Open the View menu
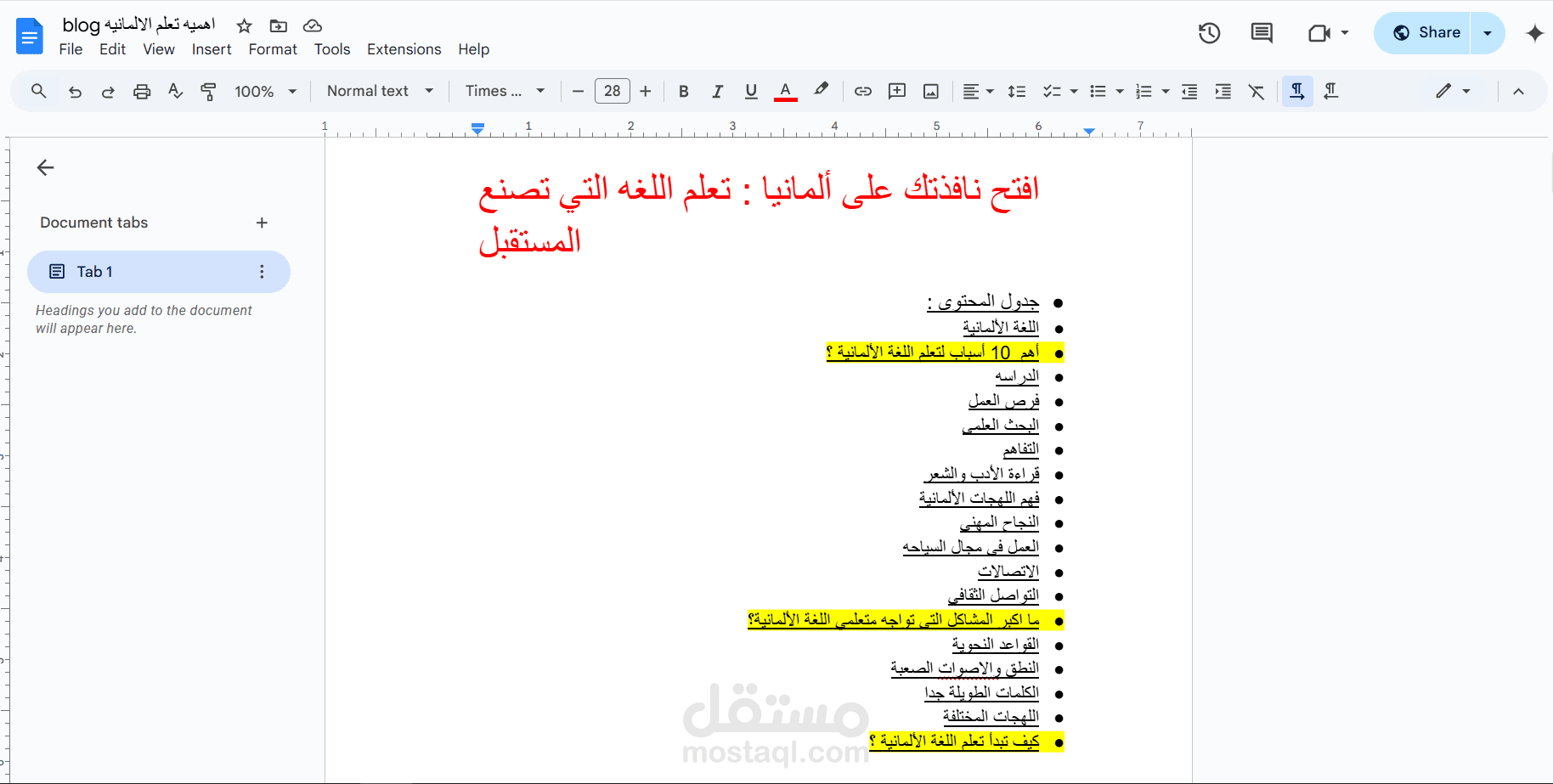This screenshot has height=784, width=1553. pyautogui.click(x=159, y=49)
